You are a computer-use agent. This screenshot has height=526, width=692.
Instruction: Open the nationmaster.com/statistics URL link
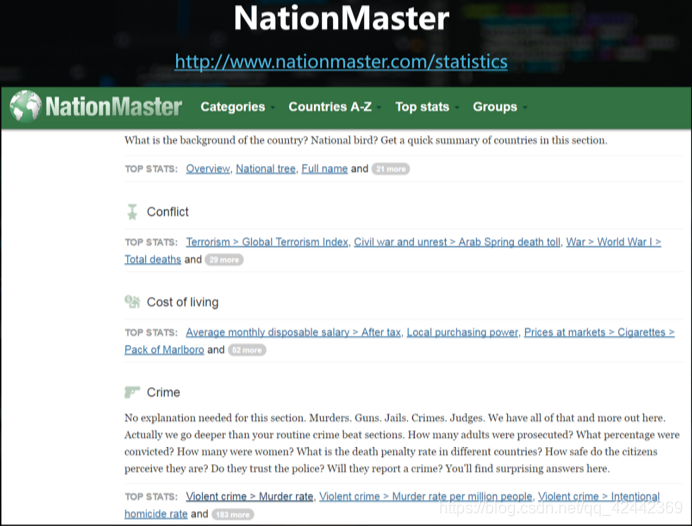pyautogui.click(x=341, y=61)
